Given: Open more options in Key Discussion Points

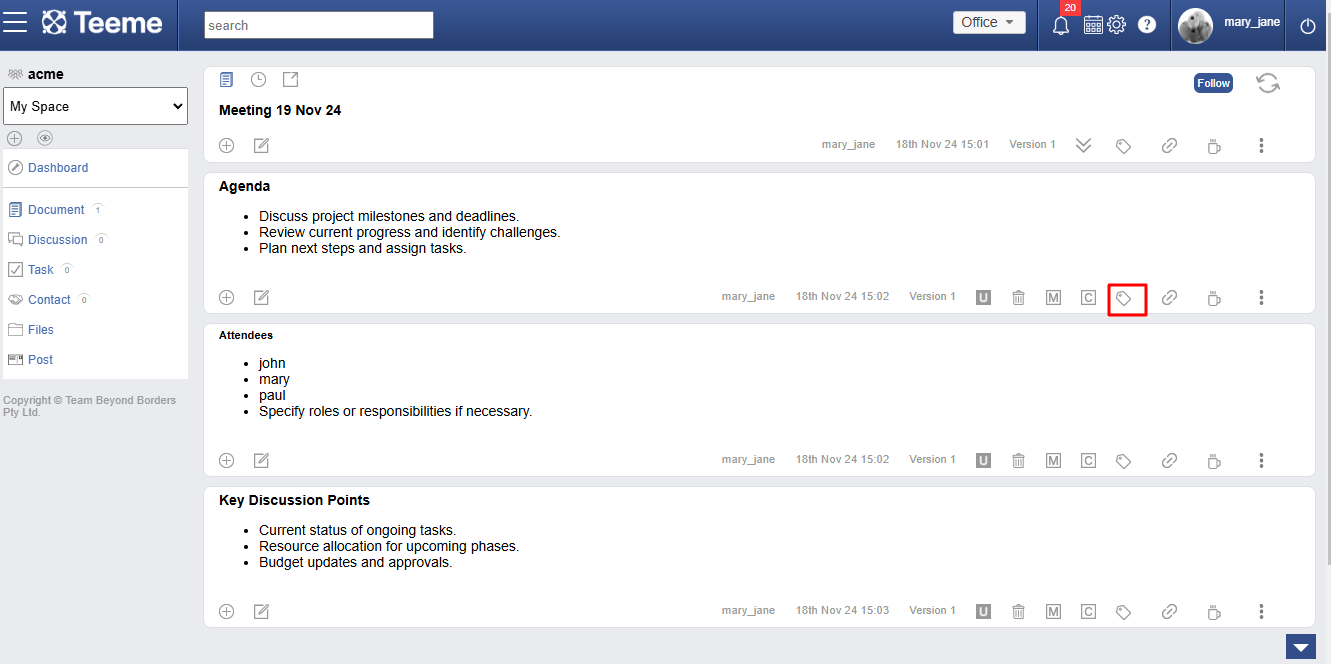Looking at the screenshot, I should [1261, 612].
